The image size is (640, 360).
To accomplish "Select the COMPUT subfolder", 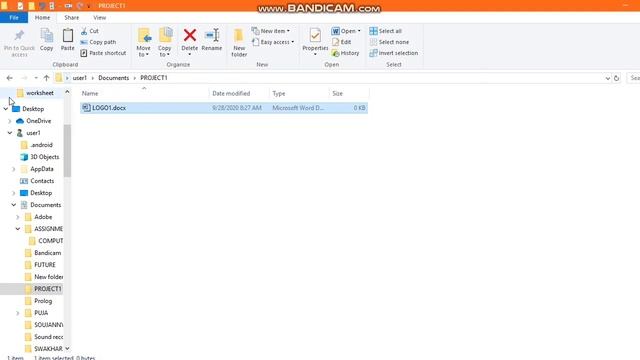I will click(x=50, y=241).
